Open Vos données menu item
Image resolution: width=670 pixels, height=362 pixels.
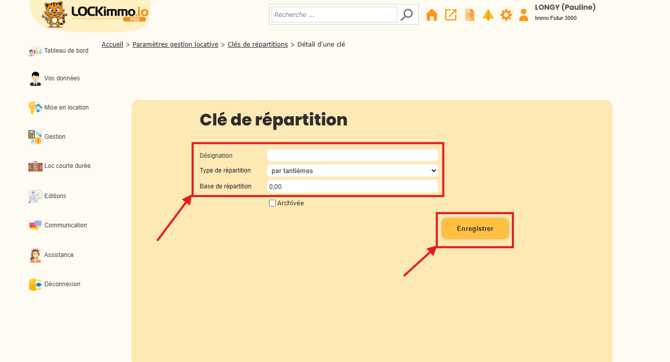[62, 78]
